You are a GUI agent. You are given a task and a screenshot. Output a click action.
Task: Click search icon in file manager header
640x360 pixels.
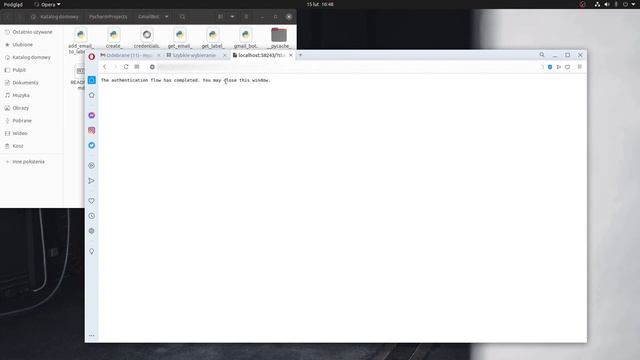tap(182, 17)
